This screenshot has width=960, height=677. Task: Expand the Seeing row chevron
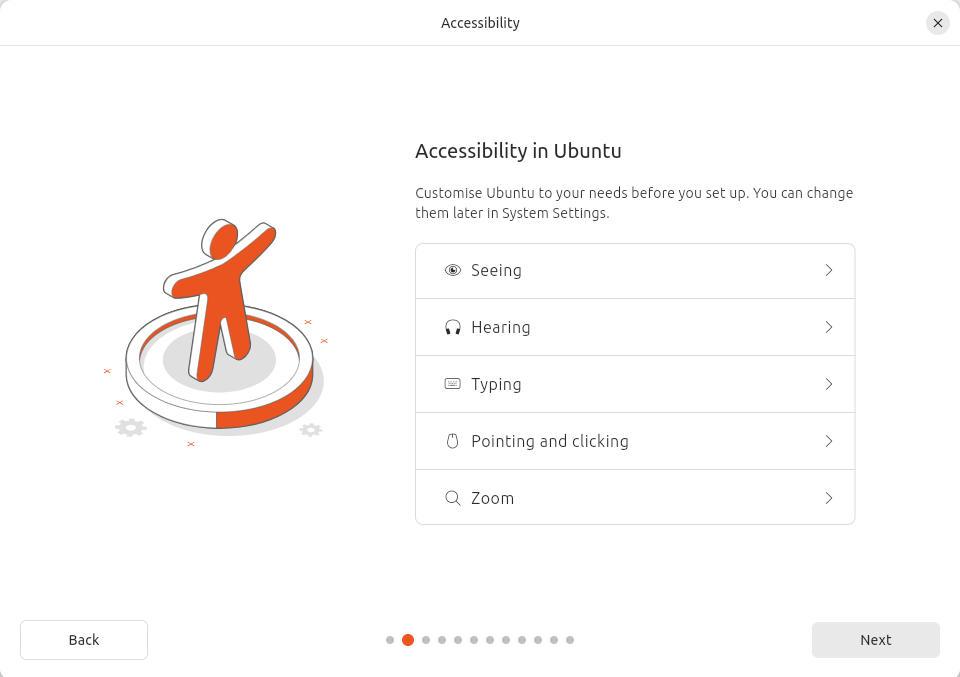[x=829, y=270]
